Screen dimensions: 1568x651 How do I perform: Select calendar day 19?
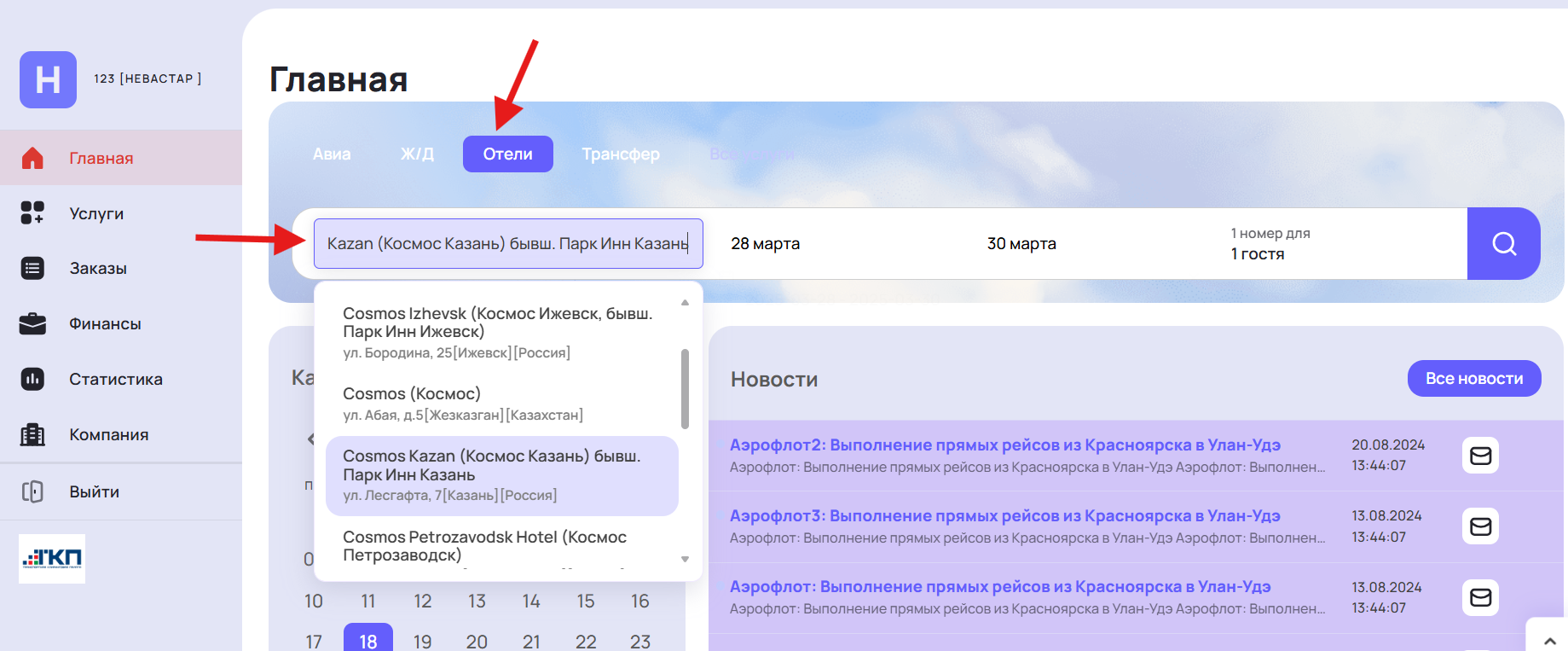tap(423, 640)
